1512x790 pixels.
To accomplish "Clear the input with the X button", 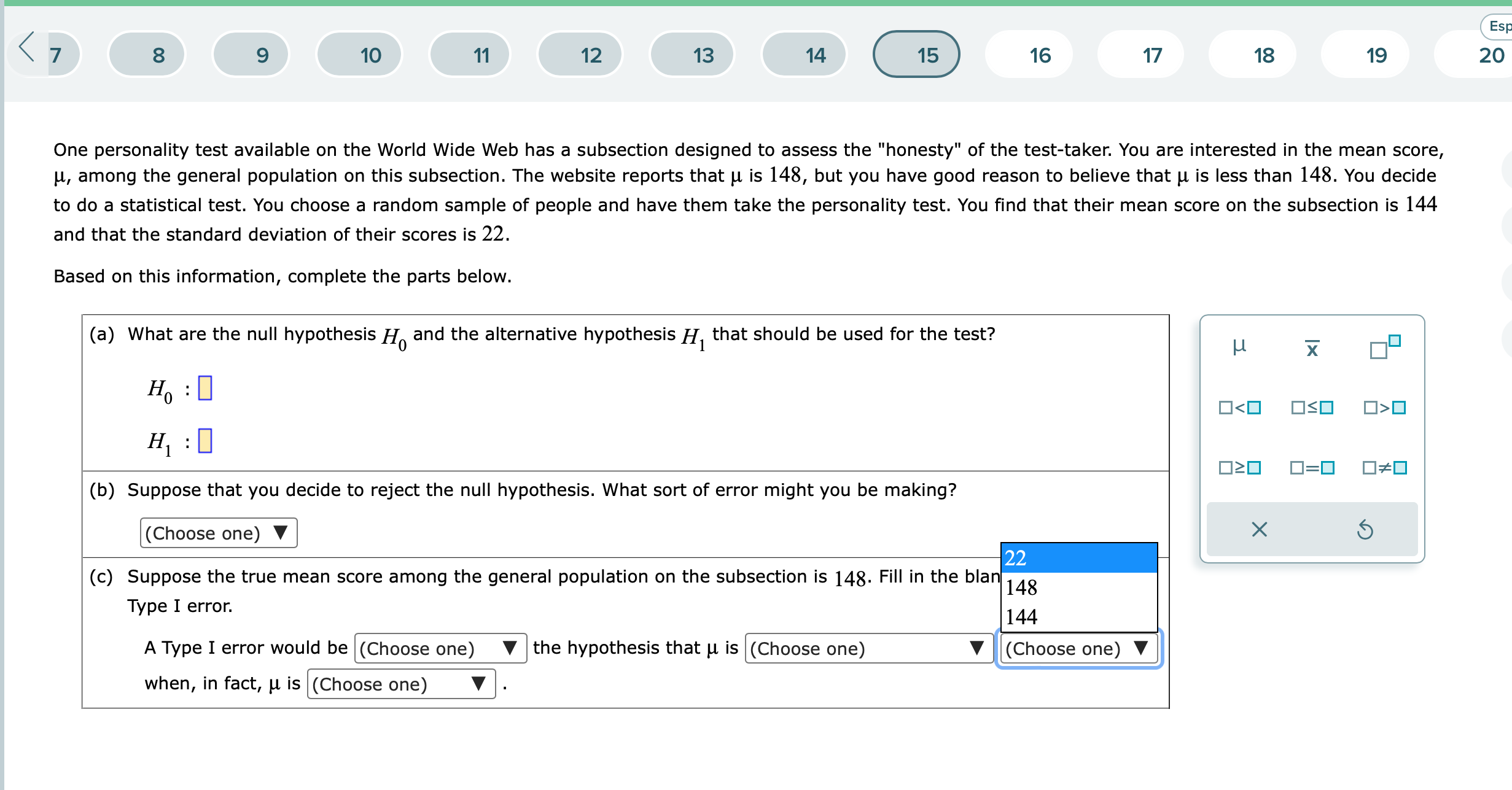I will click(x=1259, y=529).
